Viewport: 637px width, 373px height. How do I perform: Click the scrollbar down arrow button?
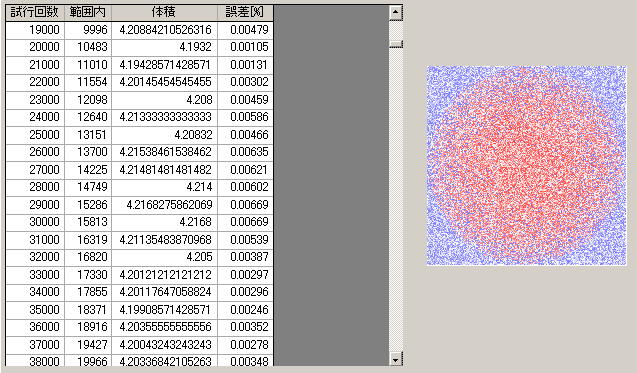click(x=396, y=359)
